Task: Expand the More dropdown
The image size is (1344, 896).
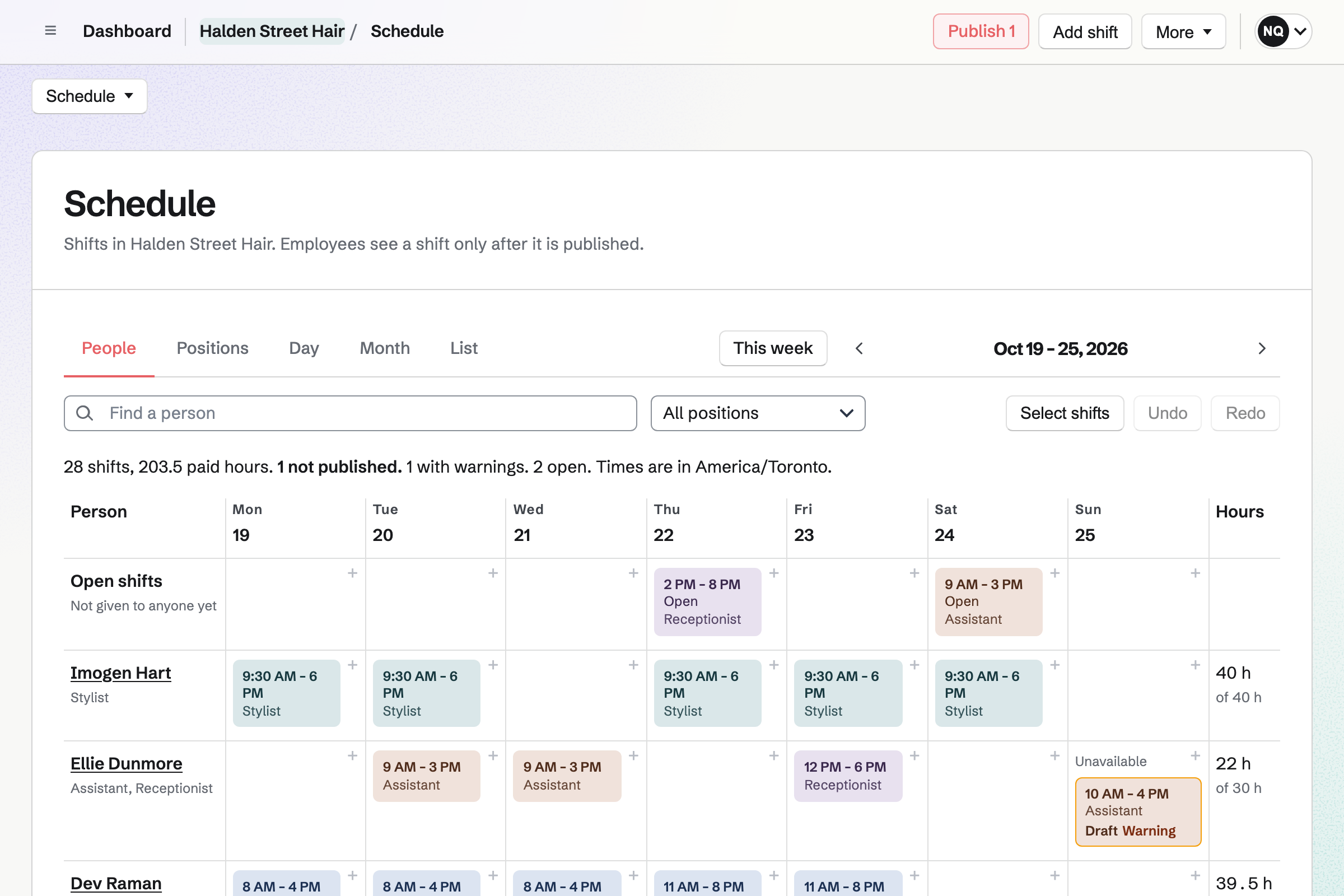Action: (1183, 31)
